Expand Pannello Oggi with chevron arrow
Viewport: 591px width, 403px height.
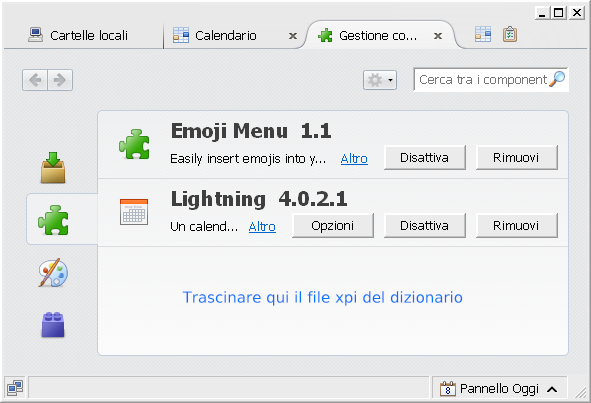pyautogui.click(x=552, y=389)
